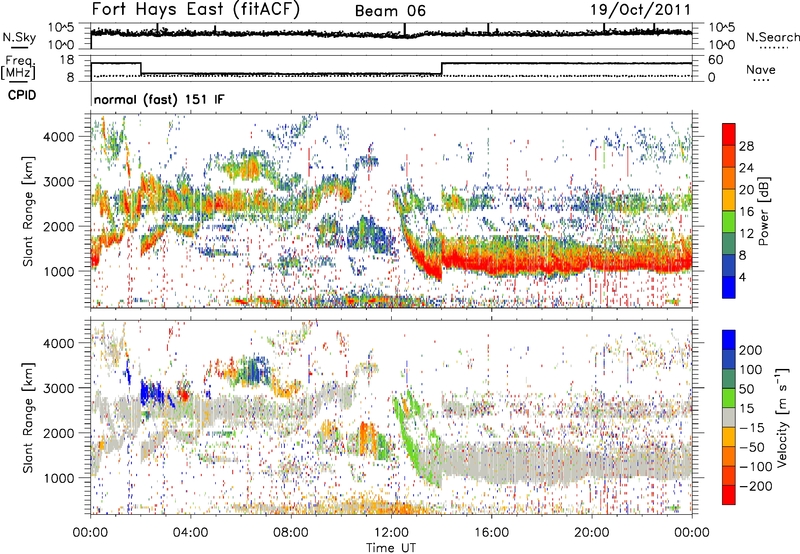
Task: Click the 'Time UT' axis title
Action: [x=391, y=547]
